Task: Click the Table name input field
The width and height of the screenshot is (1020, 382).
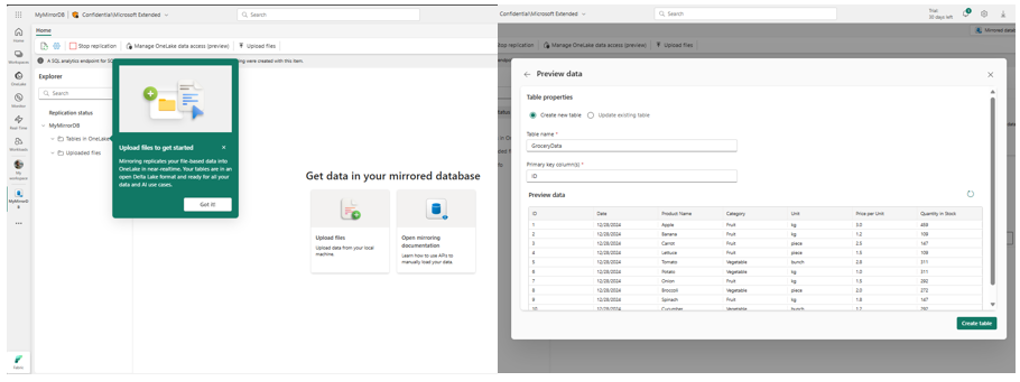Action: [632, 146]
